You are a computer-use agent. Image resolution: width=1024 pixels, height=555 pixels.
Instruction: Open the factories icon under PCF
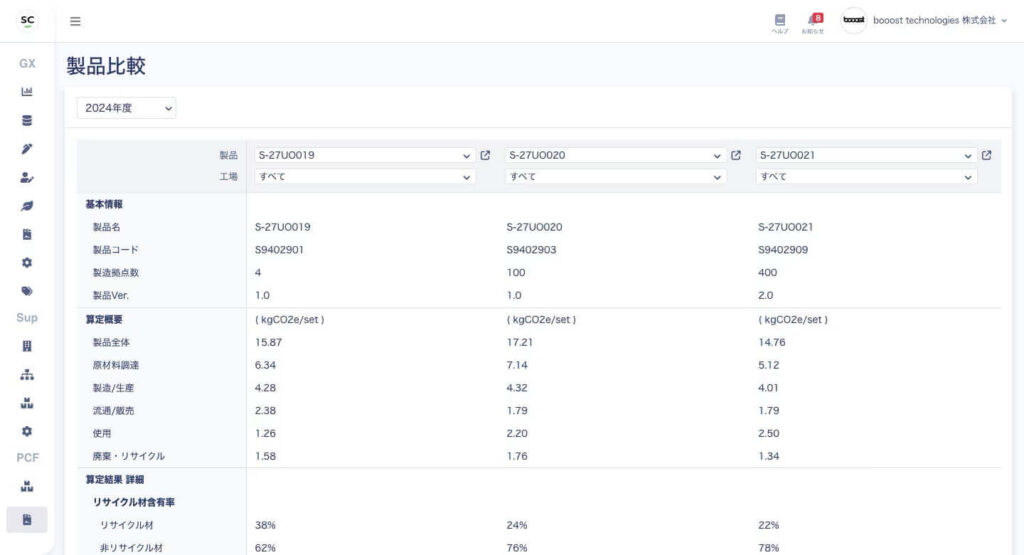(27, 487)
